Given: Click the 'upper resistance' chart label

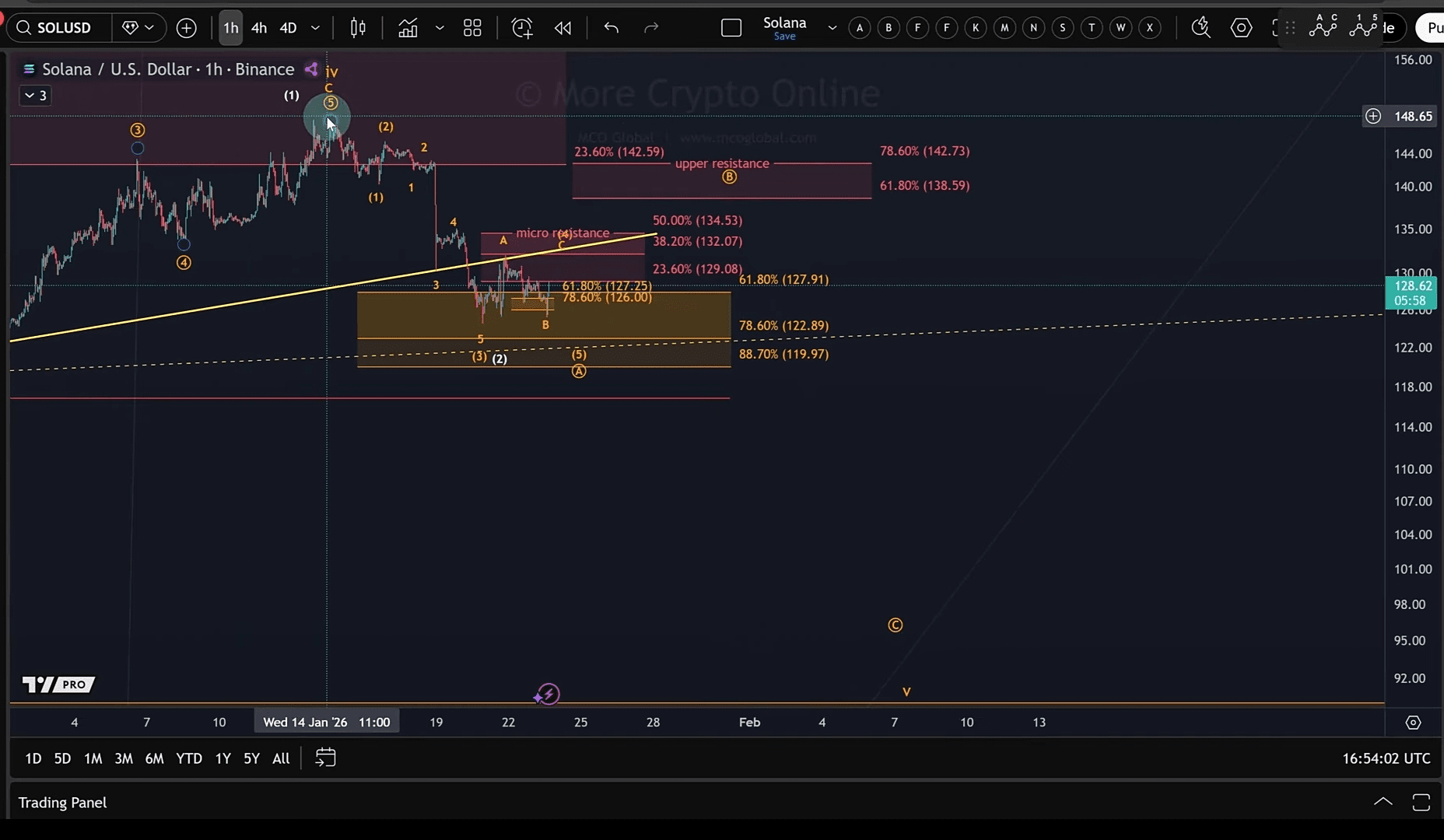Looking at the screenshot, I should click(722, 163).
